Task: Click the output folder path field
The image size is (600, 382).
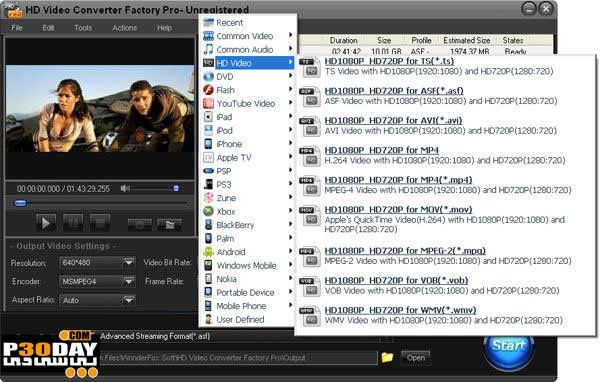Action: point(238,358)
